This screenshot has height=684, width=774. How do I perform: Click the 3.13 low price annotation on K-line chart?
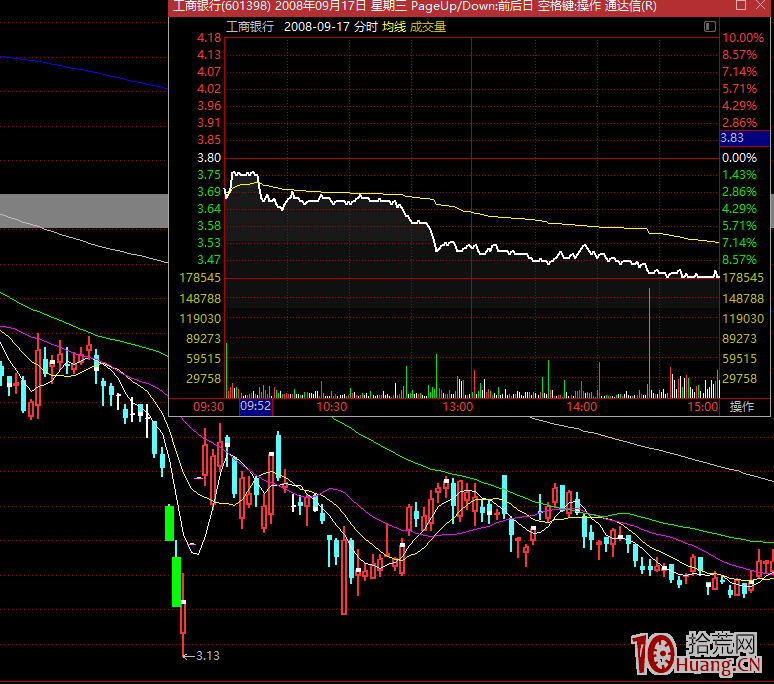(x=207, y=656)
